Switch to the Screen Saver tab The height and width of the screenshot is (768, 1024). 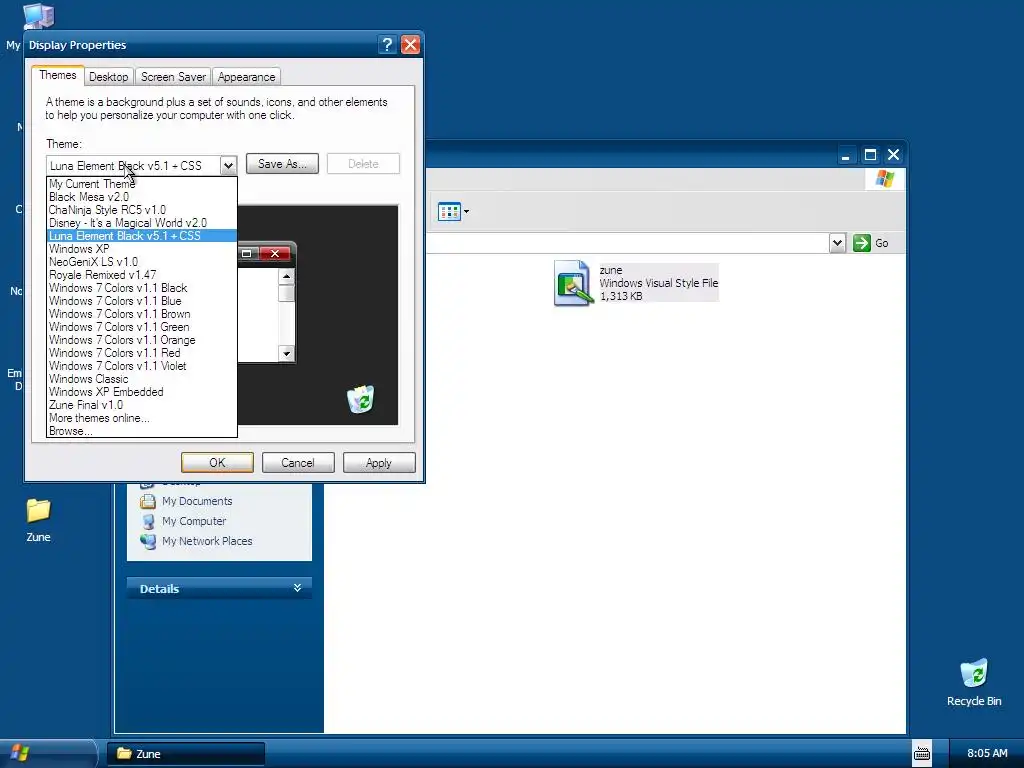[x=173, y=76]
